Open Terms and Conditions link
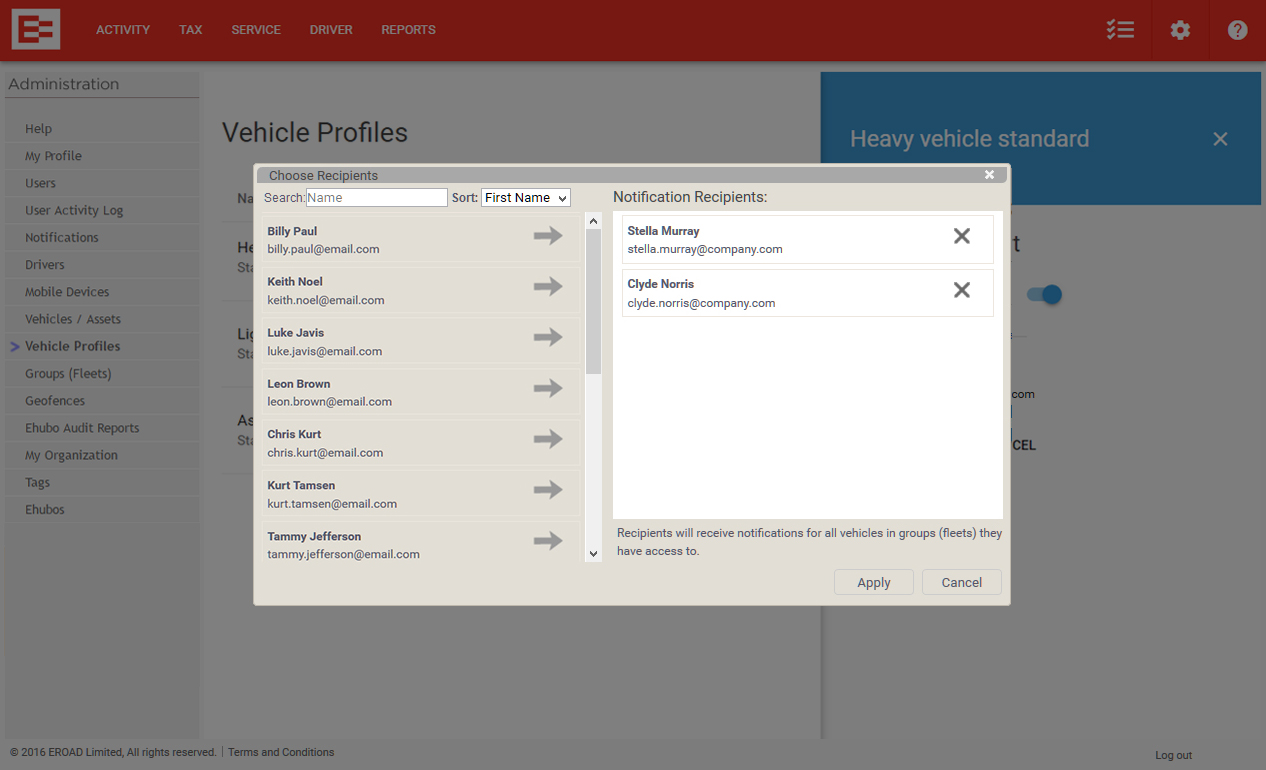1266x770 pixels. 281,753
